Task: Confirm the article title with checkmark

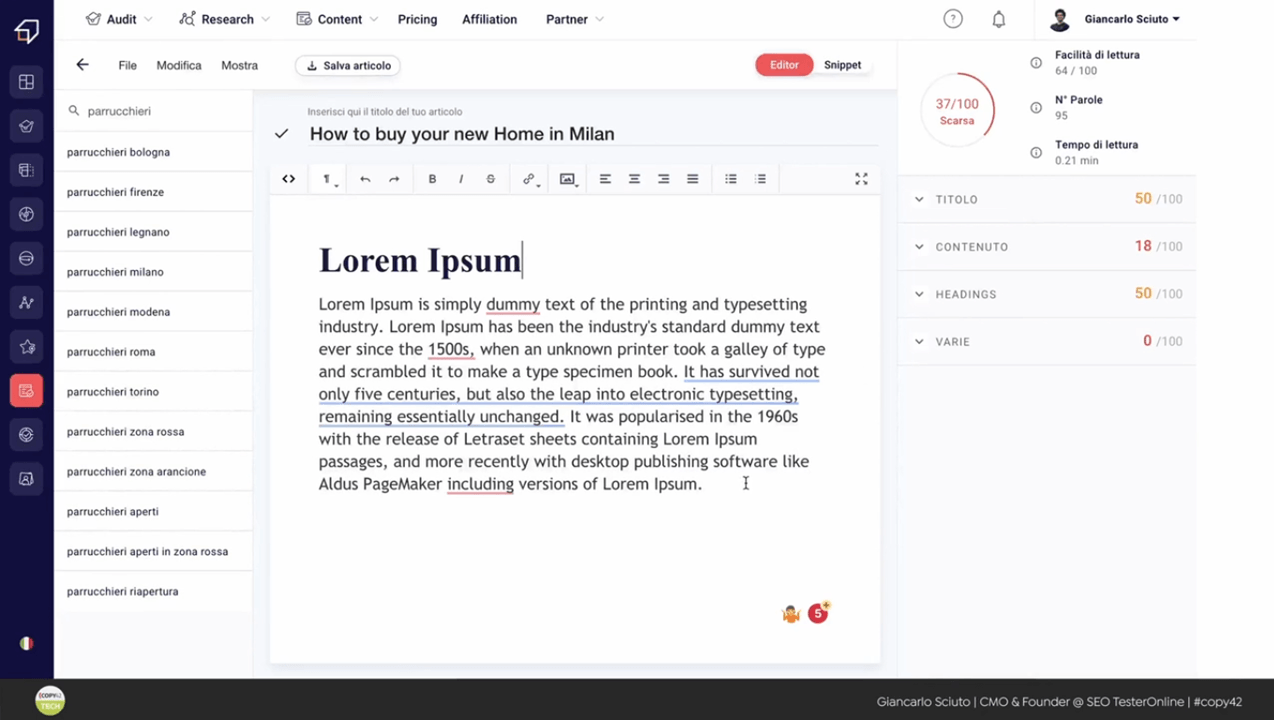Action: 282,134
